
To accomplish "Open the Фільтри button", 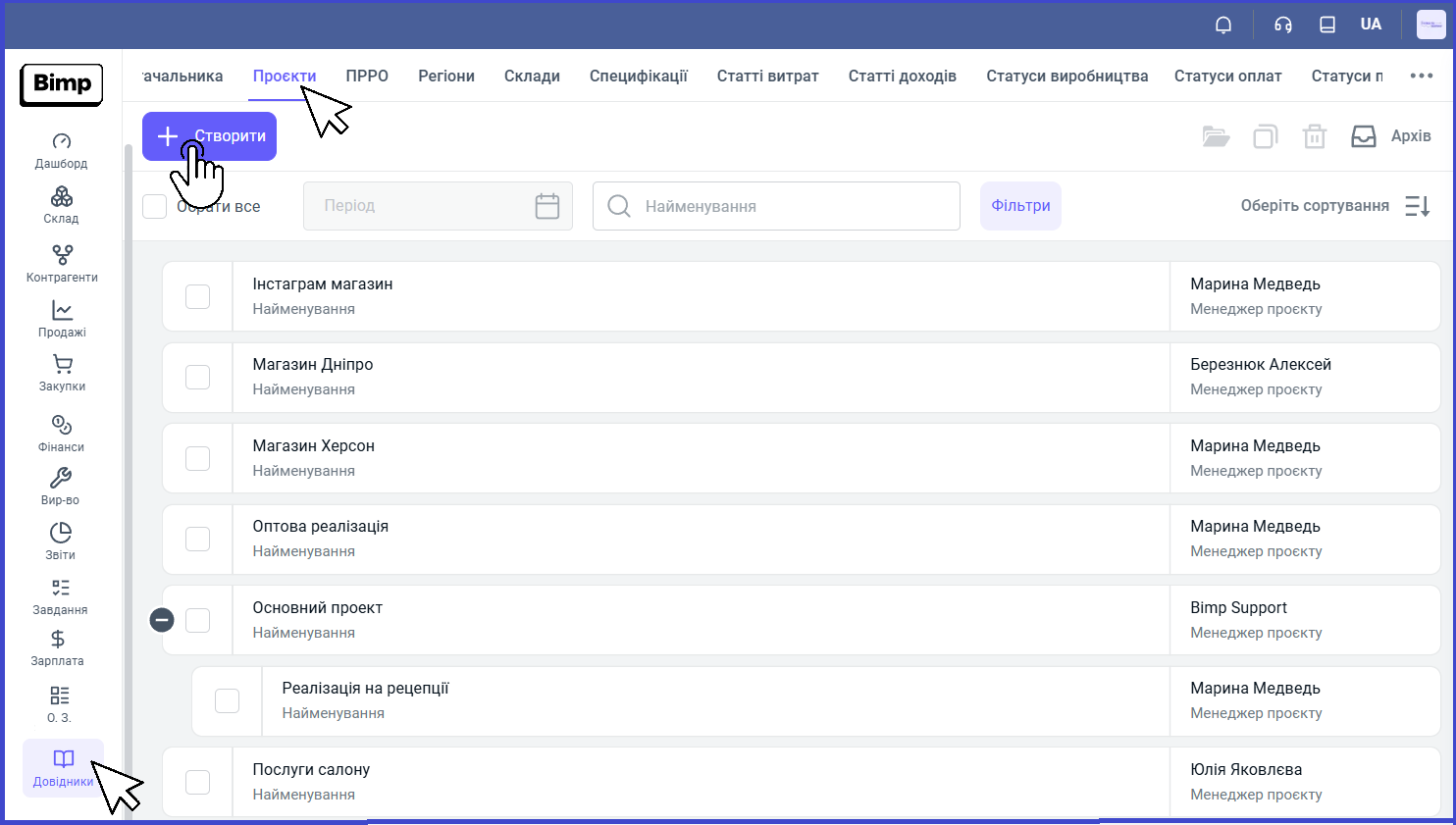I will (x=1020, y=206).
